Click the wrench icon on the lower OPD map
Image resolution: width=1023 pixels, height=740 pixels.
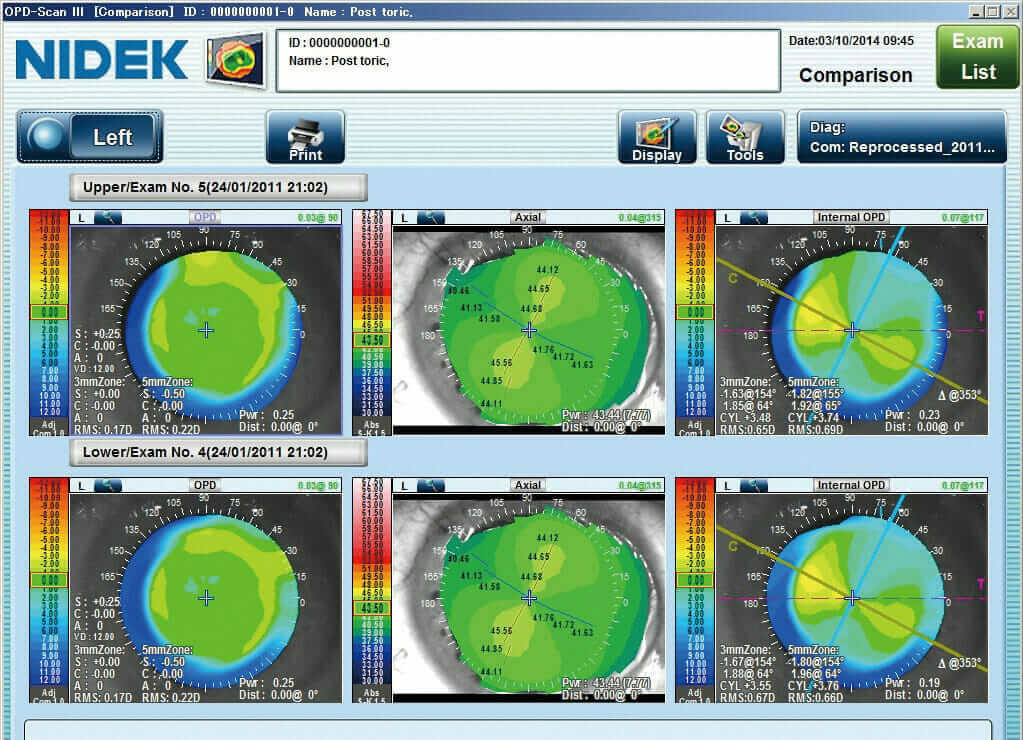[x=107, y=485]
